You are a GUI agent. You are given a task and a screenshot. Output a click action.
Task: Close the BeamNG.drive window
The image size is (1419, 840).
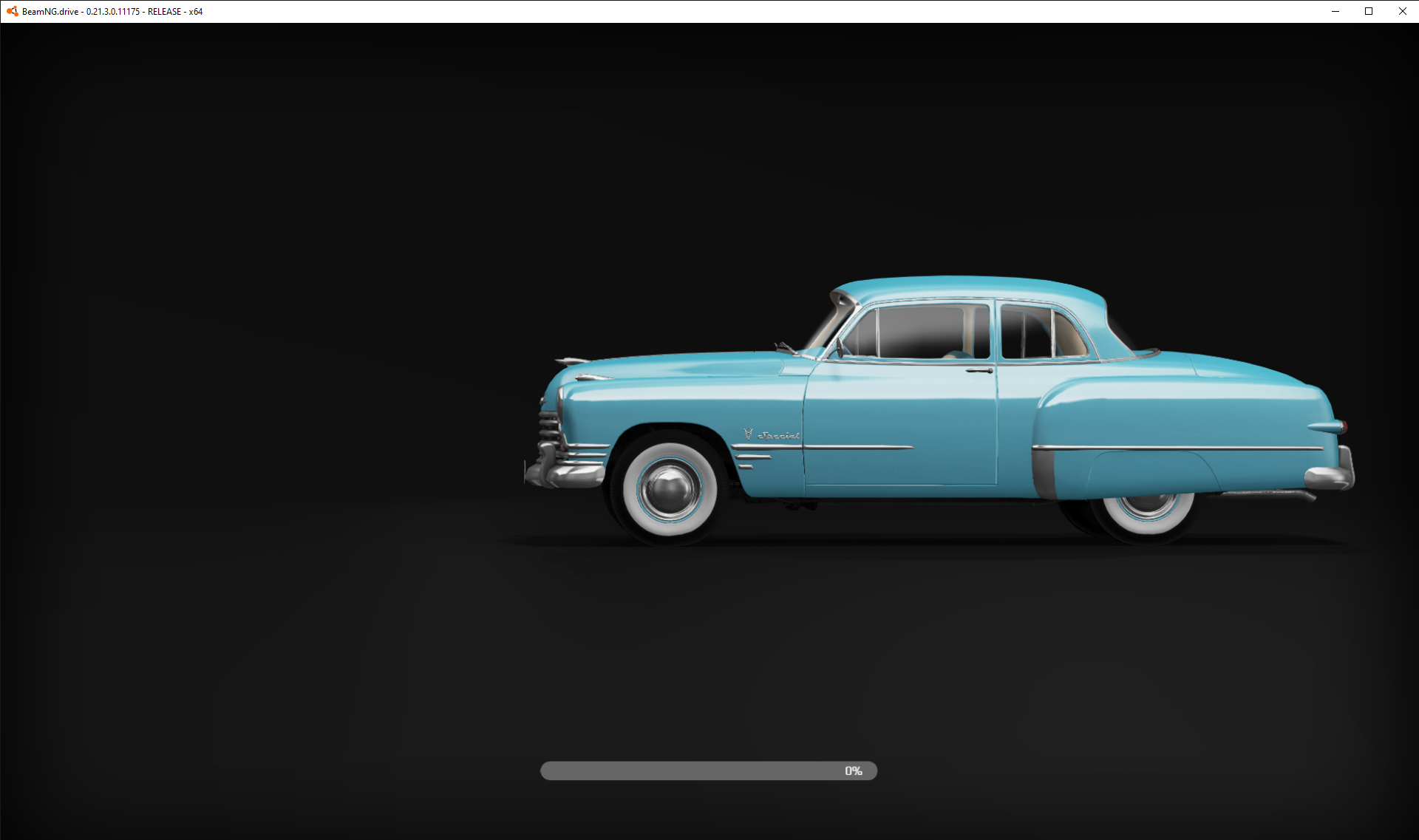click(1402, 11)
